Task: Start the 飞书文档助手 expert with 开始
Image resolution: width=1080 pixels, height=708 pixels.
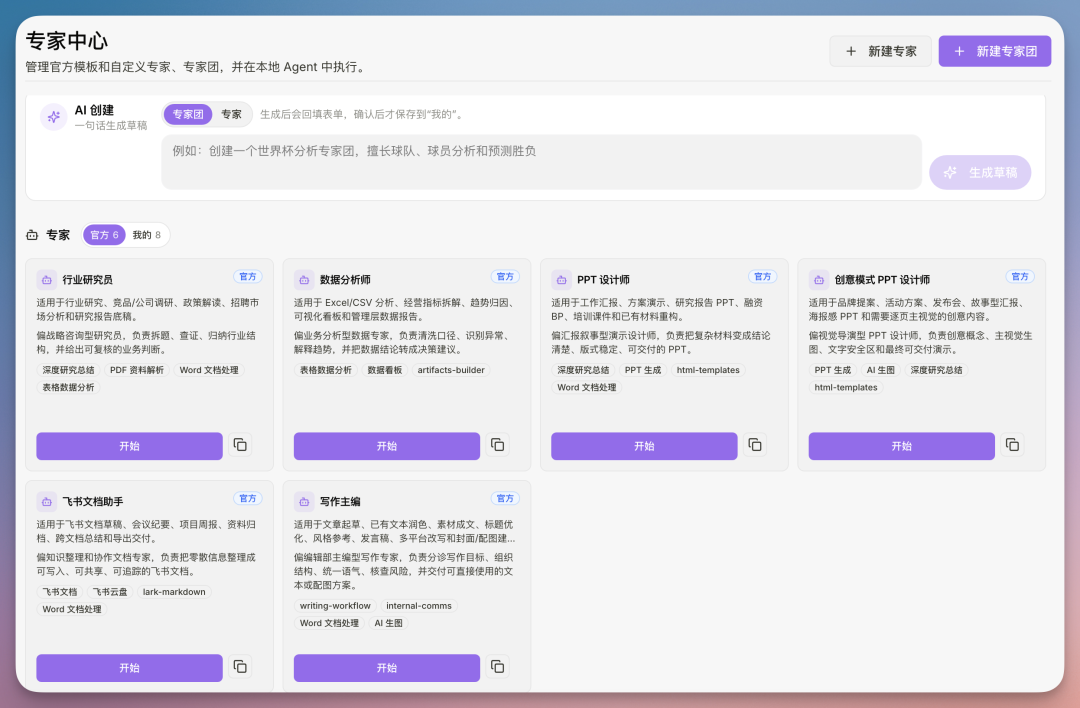Action: [129, 668]
